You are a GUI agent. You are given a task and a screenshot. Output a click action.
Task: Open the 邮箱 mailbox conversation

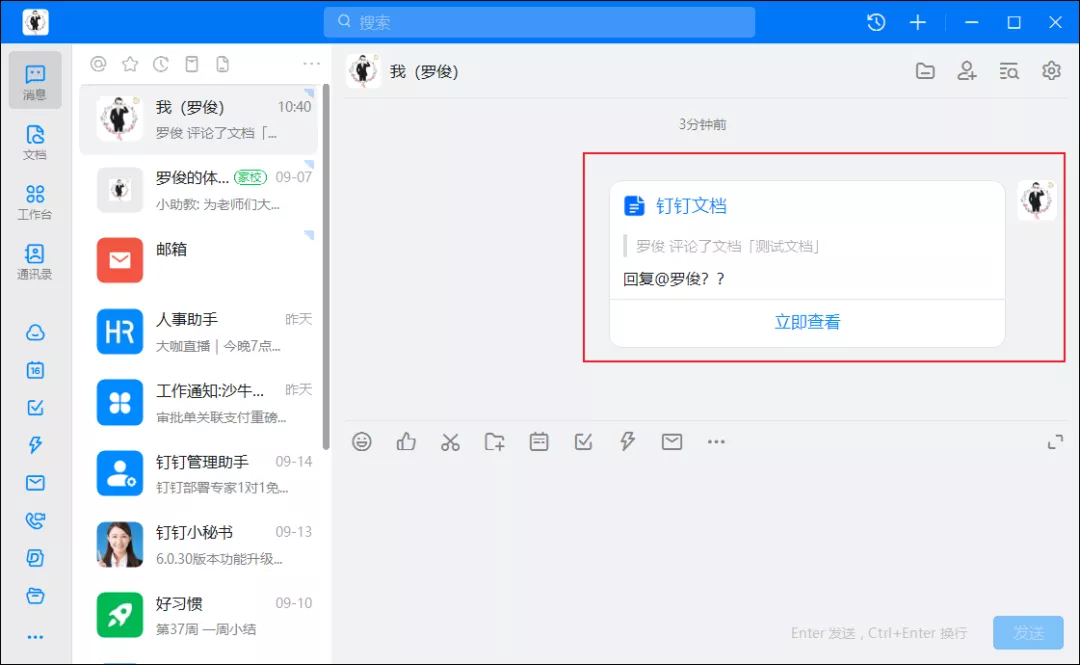(199, 260)
